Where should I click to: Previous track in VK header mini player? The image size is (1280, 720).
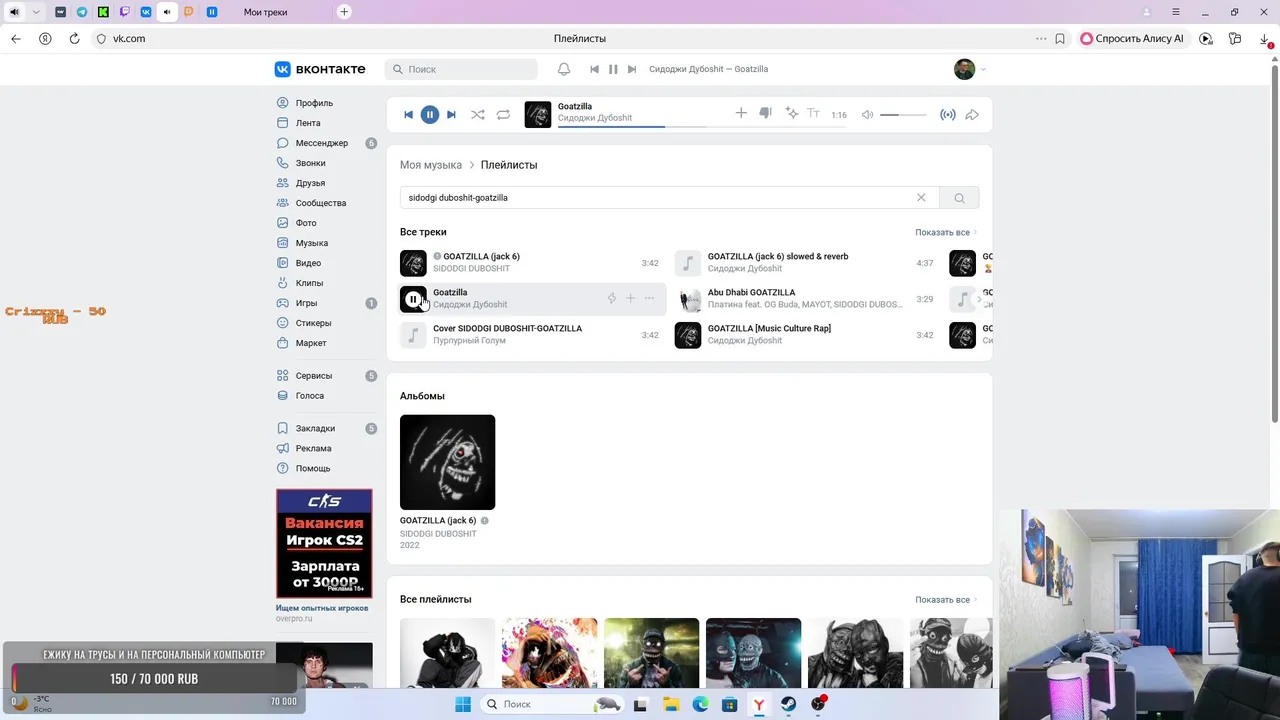(595, 69)
